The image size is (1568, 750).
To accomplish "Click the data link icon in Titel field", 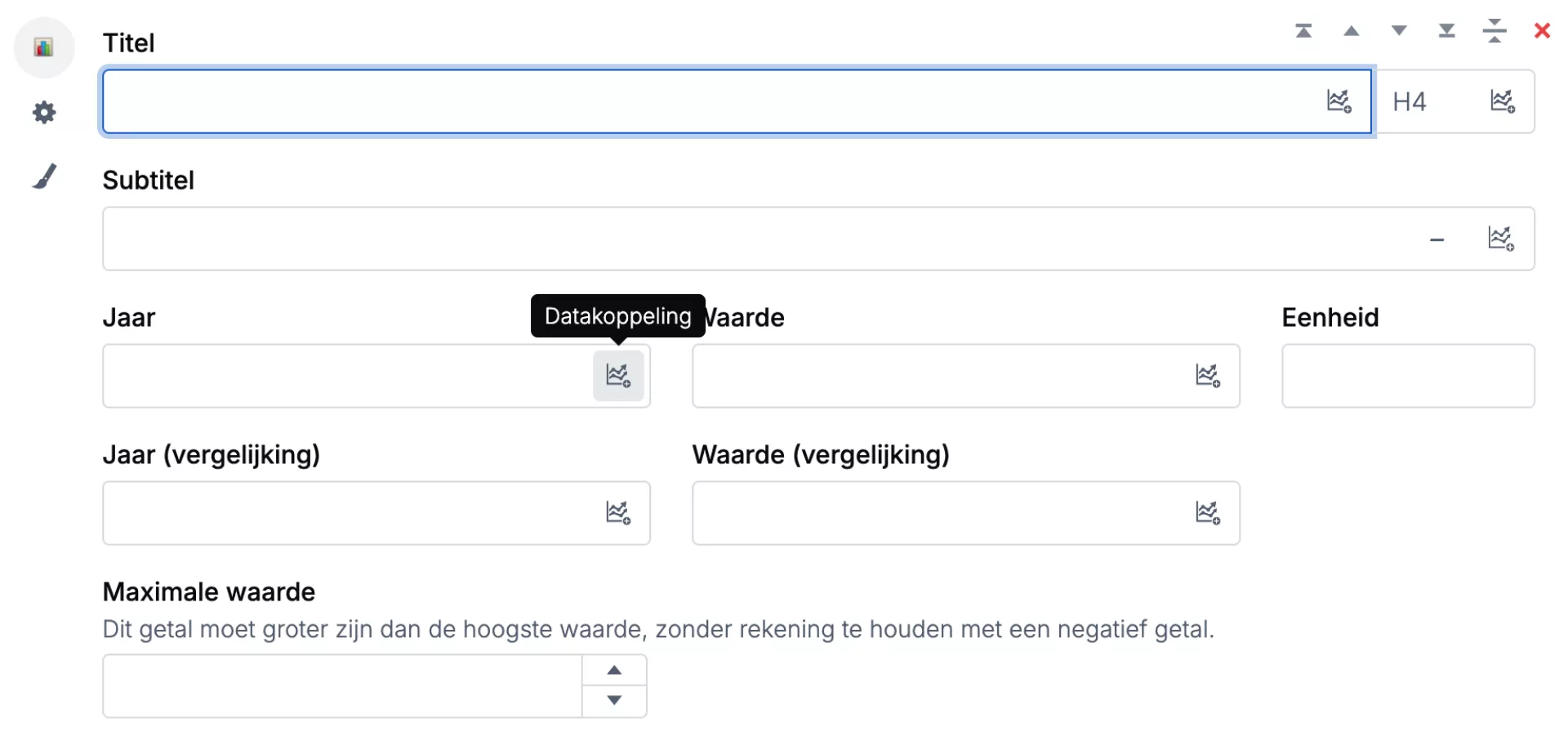I will [x=1339, y=101].
